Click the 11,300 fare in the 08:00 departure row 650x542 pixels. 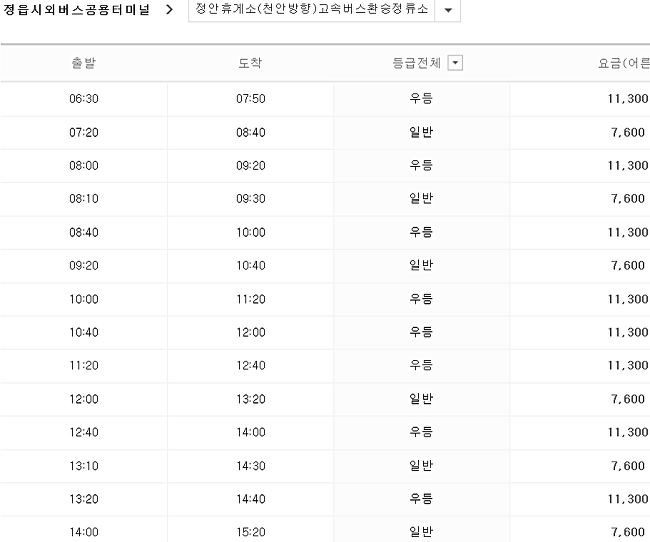628,166
